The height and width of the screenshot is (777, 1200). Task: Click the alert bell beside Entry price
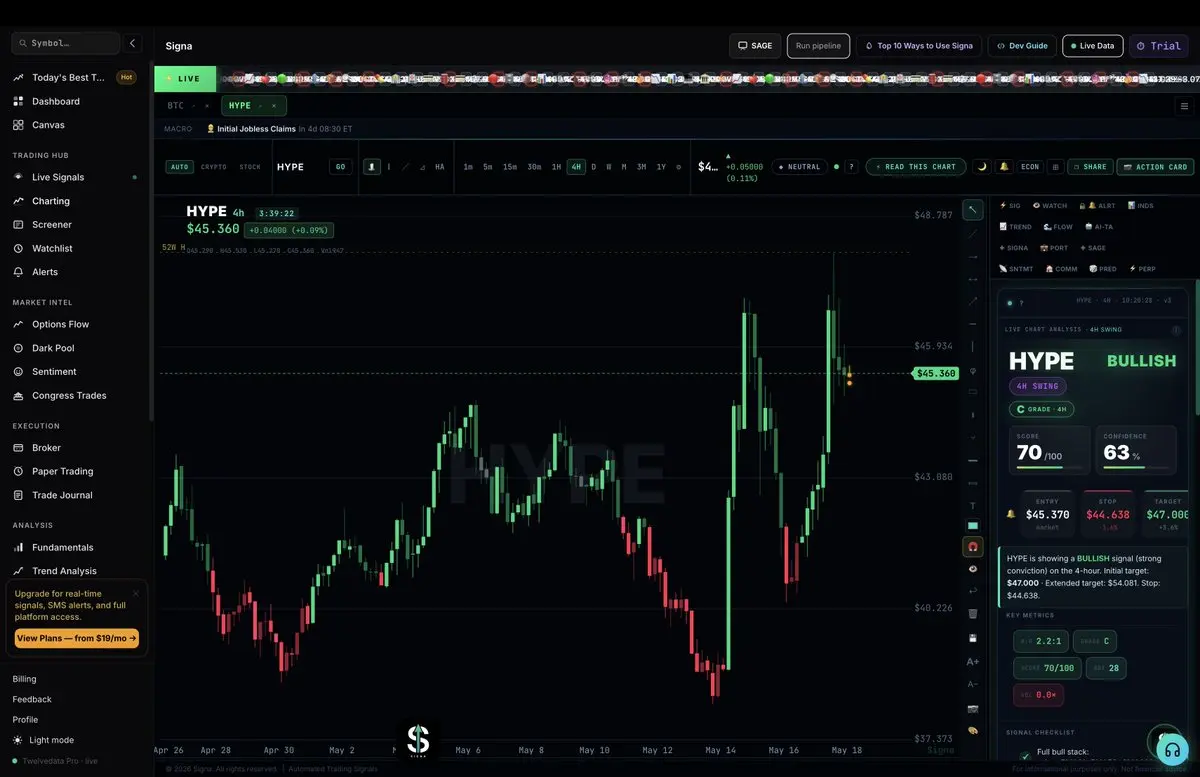pyautogui.click(x=1010, y=514)
